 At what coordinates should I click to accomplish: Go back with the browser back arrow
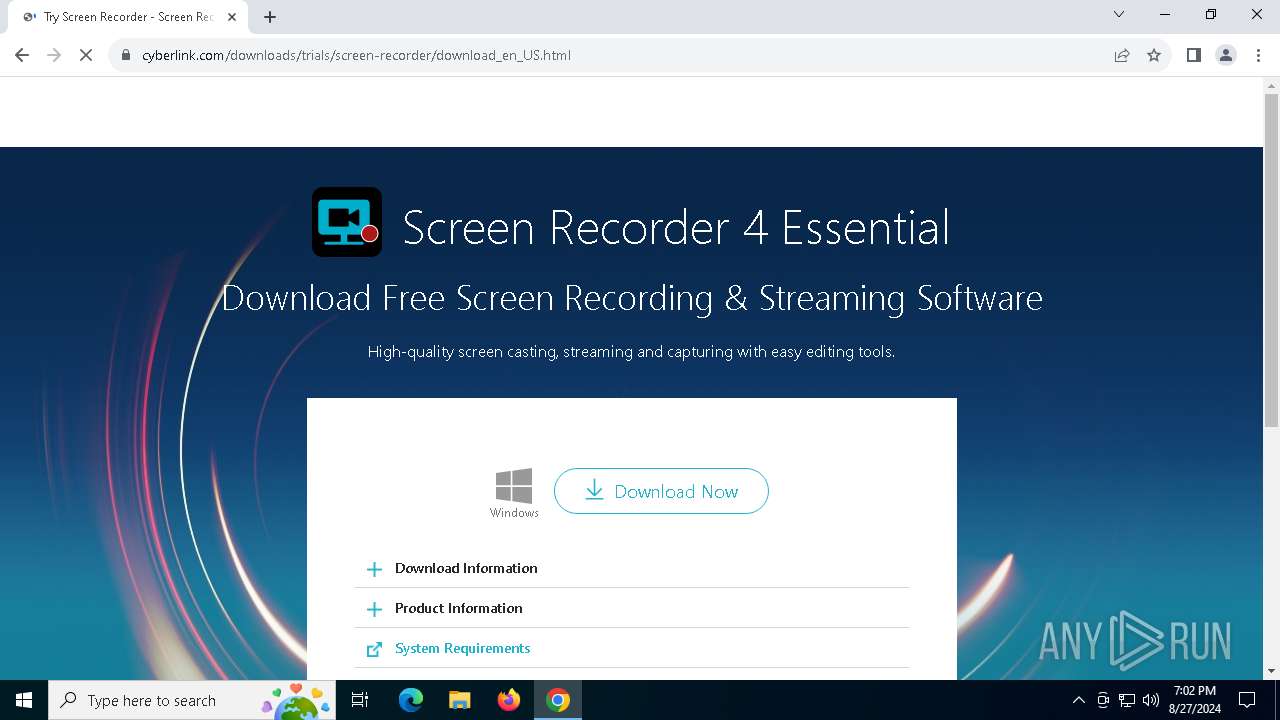click(22, 55)
